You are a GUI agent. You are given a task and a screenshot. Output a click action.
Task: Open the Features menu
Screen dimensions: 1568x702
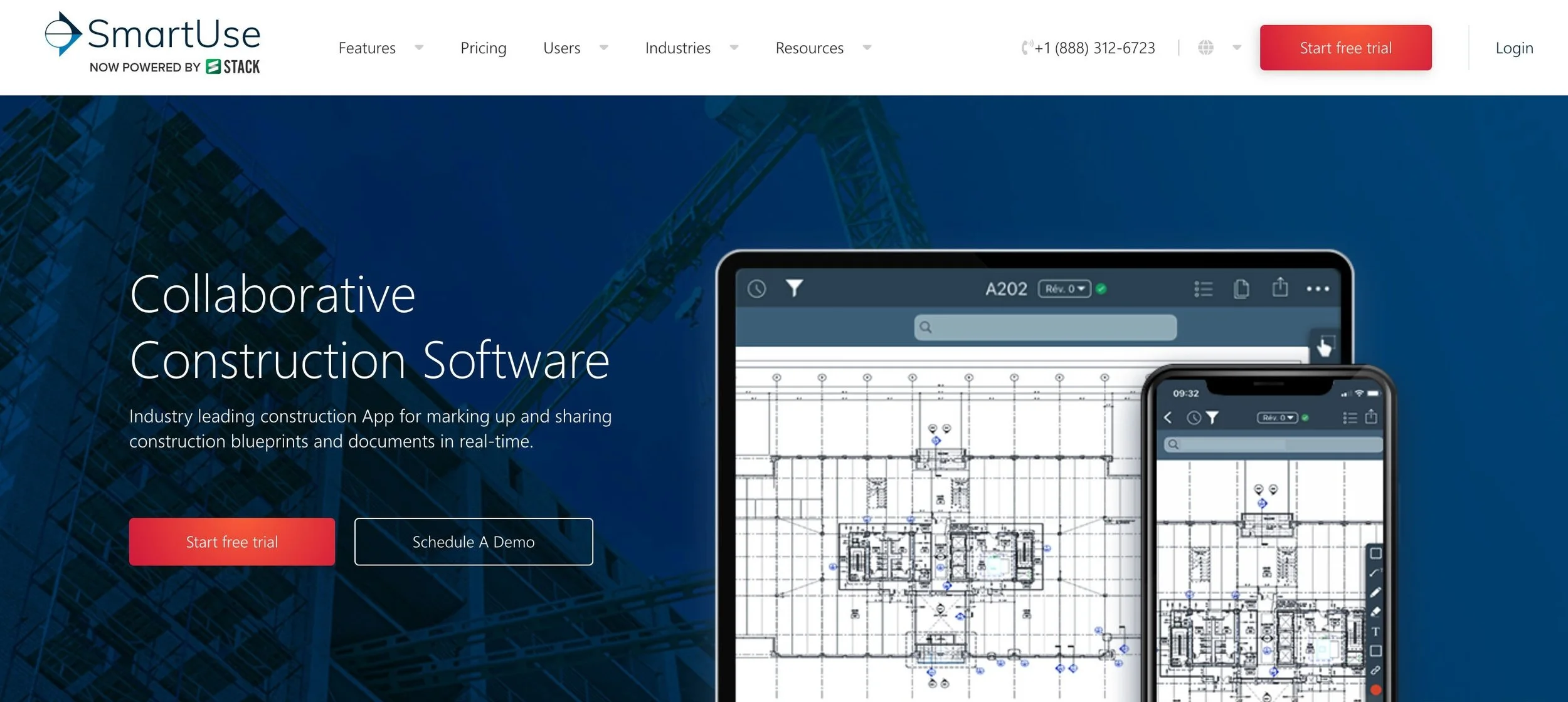point(367,48)
